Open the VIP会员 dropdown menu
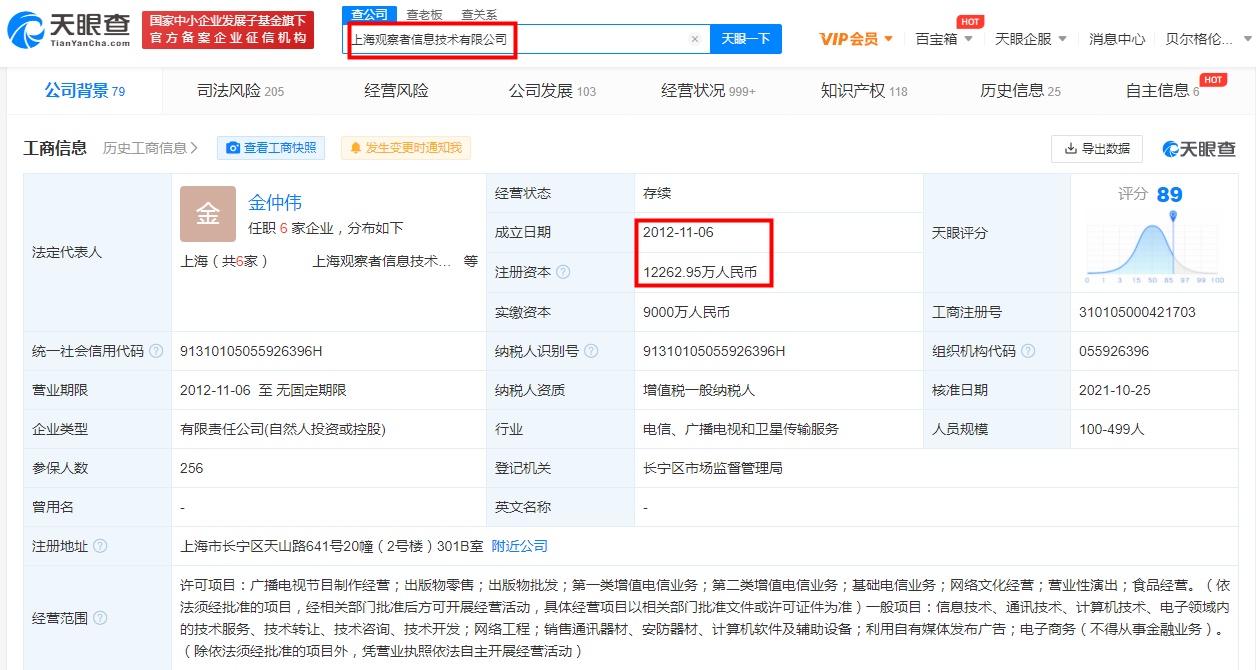 (x=856, y=39)
